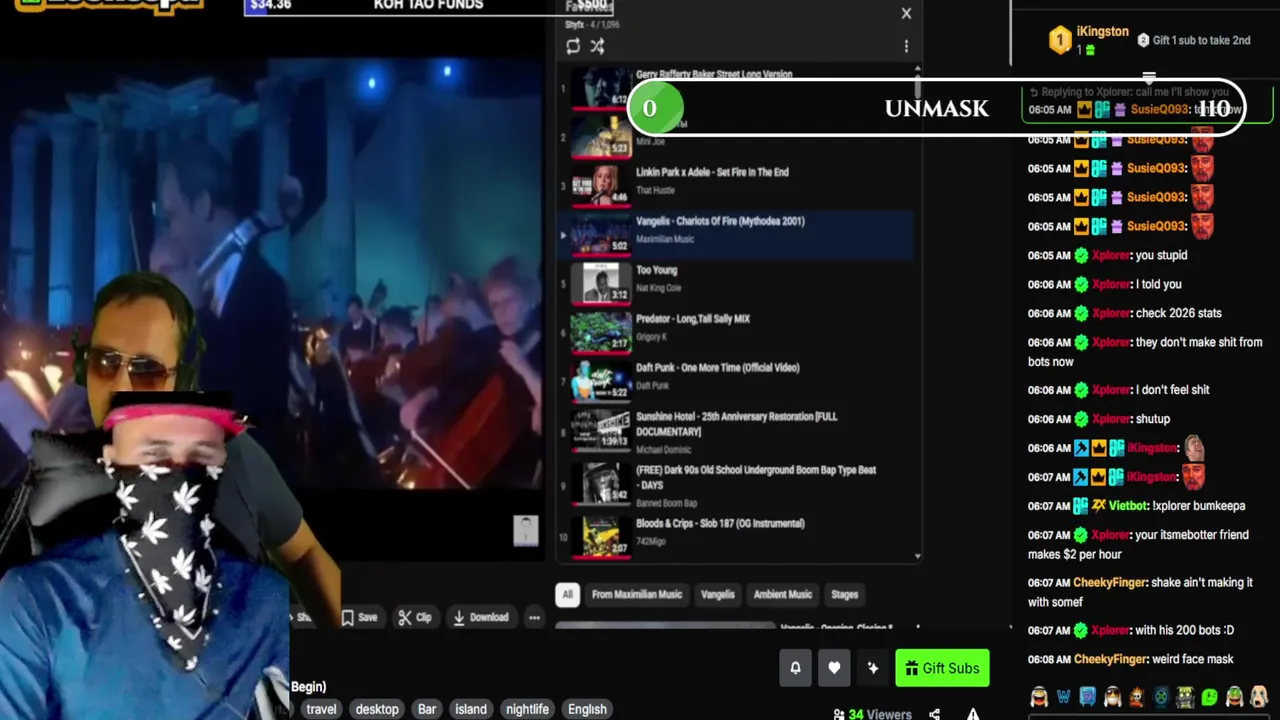This screenshot has width=1280, height=720.
Task: Click the Gift Subs button
Action: [943, 668]
